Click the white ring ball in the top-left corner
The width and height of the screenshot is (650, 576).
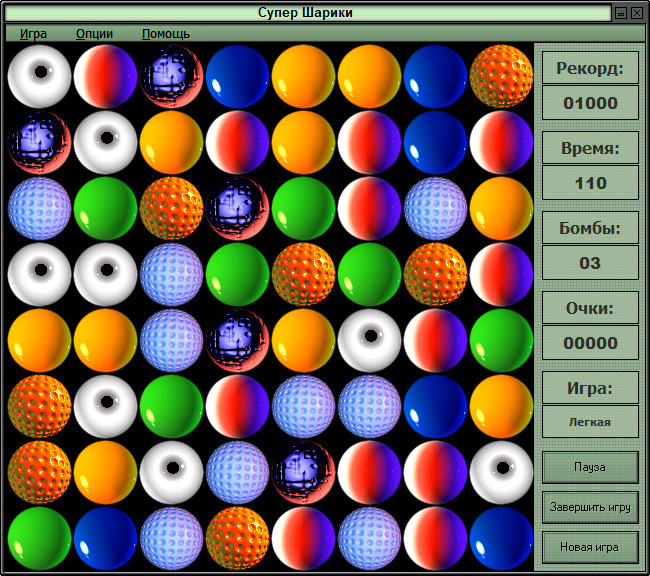39,76
